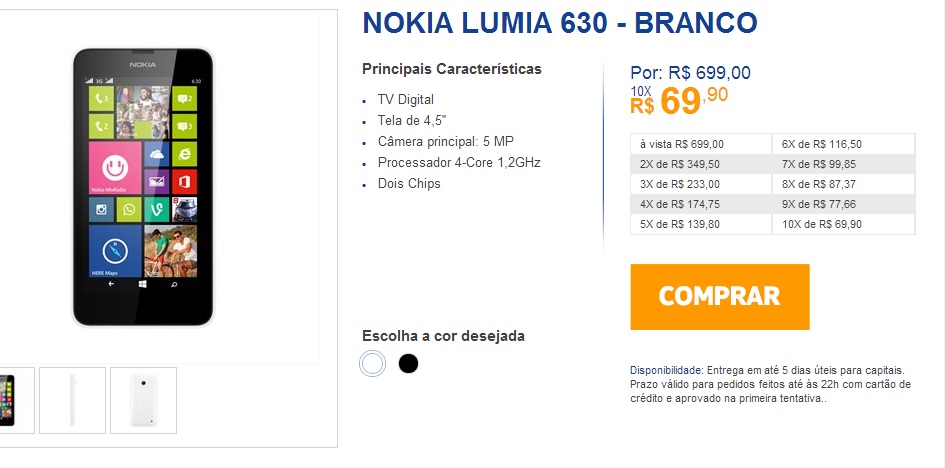Click the Vine tile on phone image
This screenshot has width=945, height=468.
click(x=155, y=210)
